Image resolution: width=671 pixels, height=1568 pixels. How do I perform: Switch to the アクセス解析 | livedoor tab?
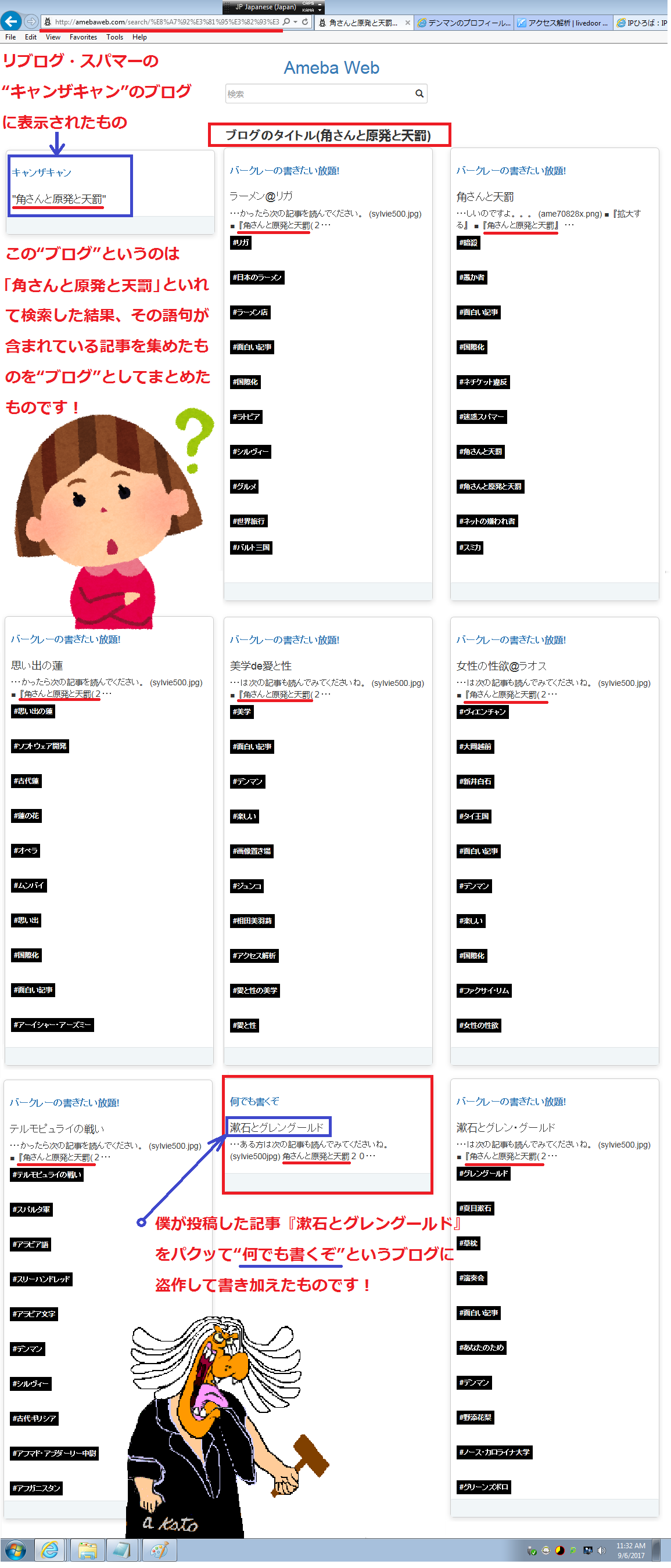[562, 23]
